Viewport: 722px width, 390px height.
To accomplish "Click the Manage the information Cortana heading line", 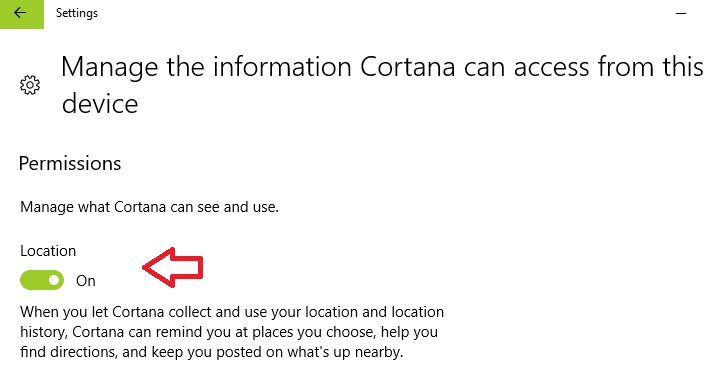I will (382, 67).
